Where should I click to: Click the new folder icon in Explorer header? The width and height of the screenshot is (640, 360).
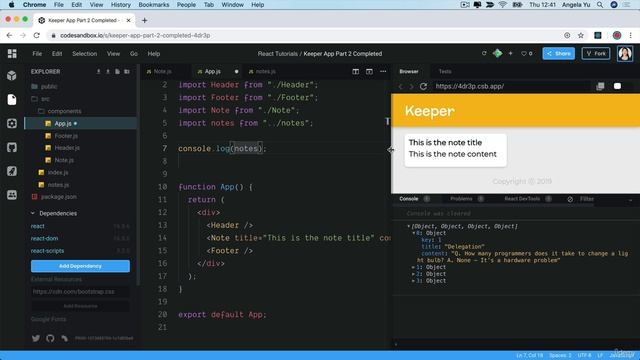click(x=127, y=71)
